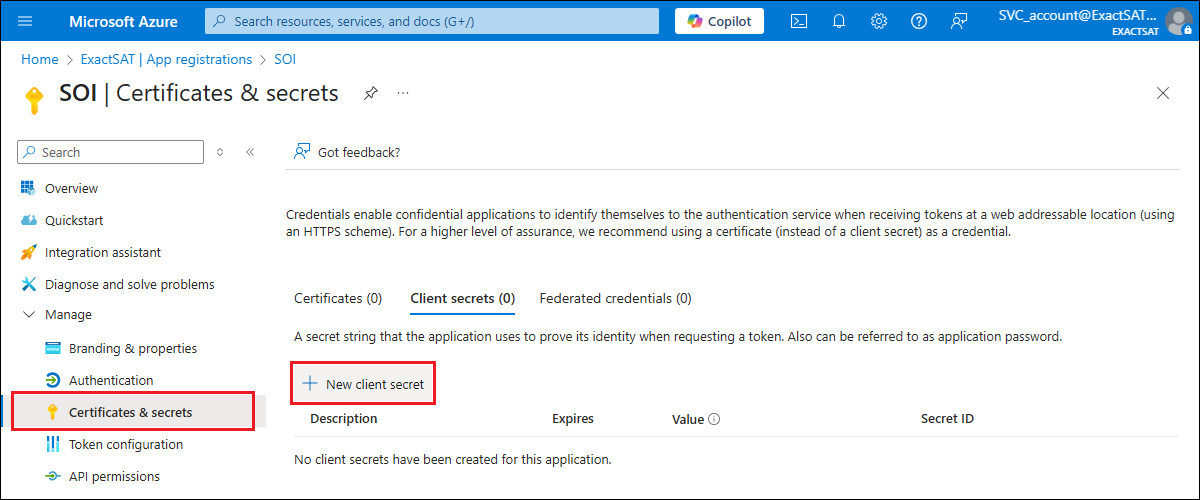Click the Value column info icon
Viewport: 1200px width, 500px height.
714,420
